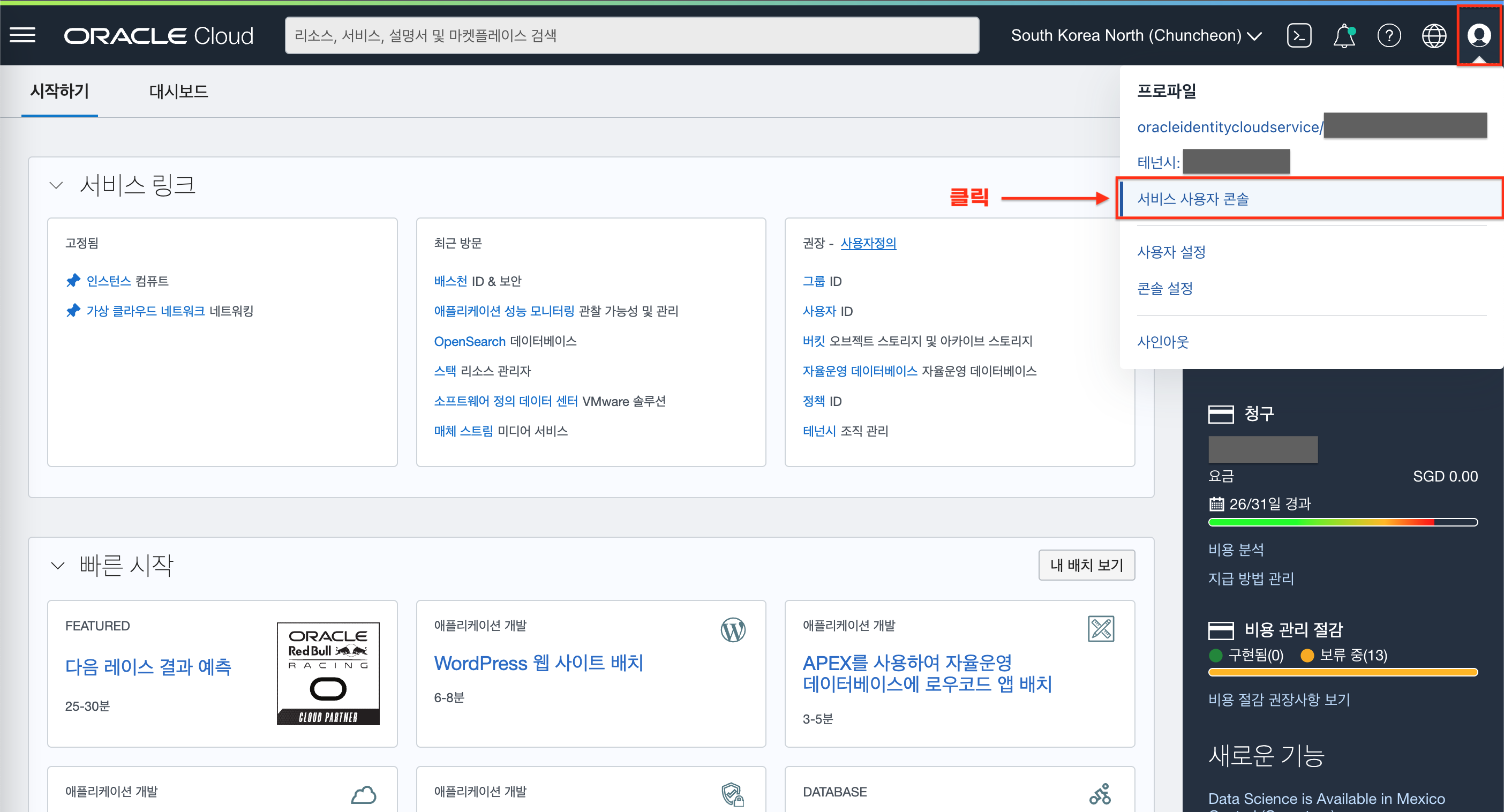Open the 매체 스트림 link

[464, 431]
